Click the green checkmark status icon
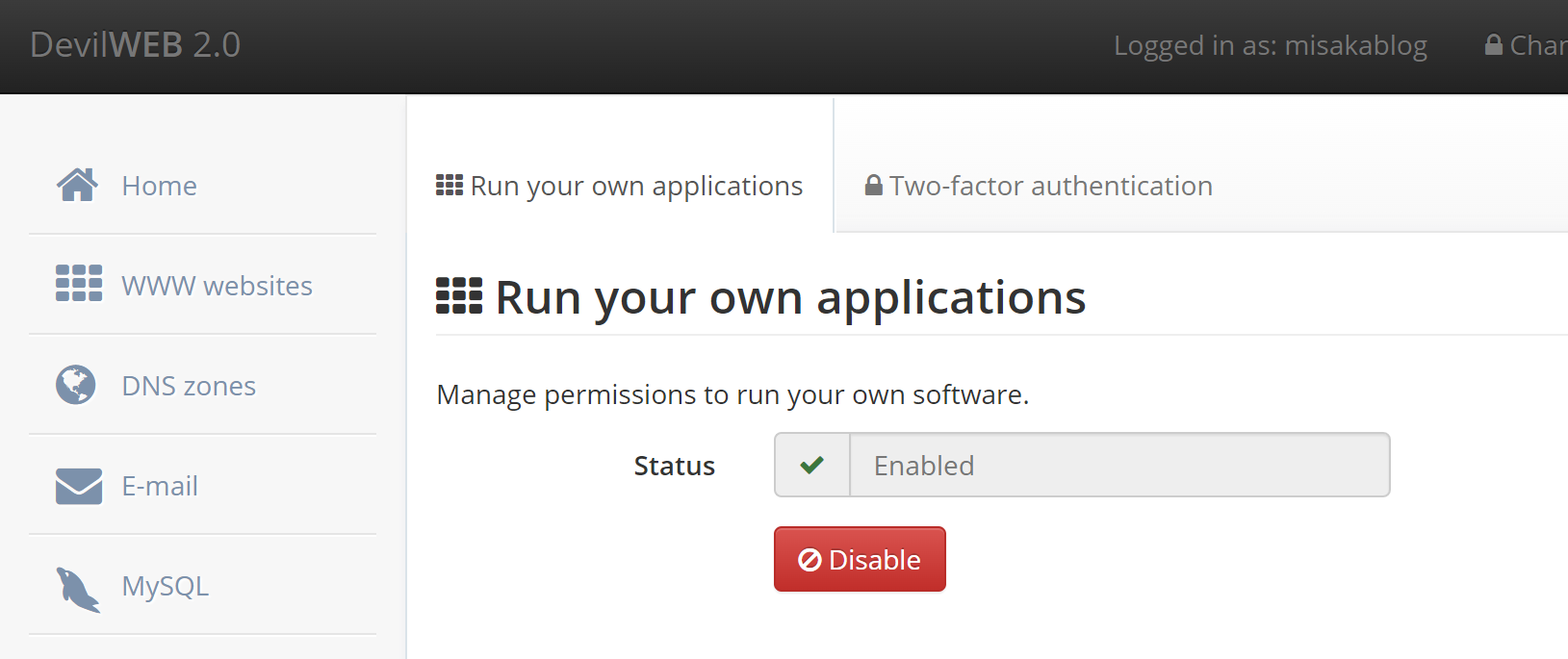The height and width of the screenshot is (659, 1568). 812,466
